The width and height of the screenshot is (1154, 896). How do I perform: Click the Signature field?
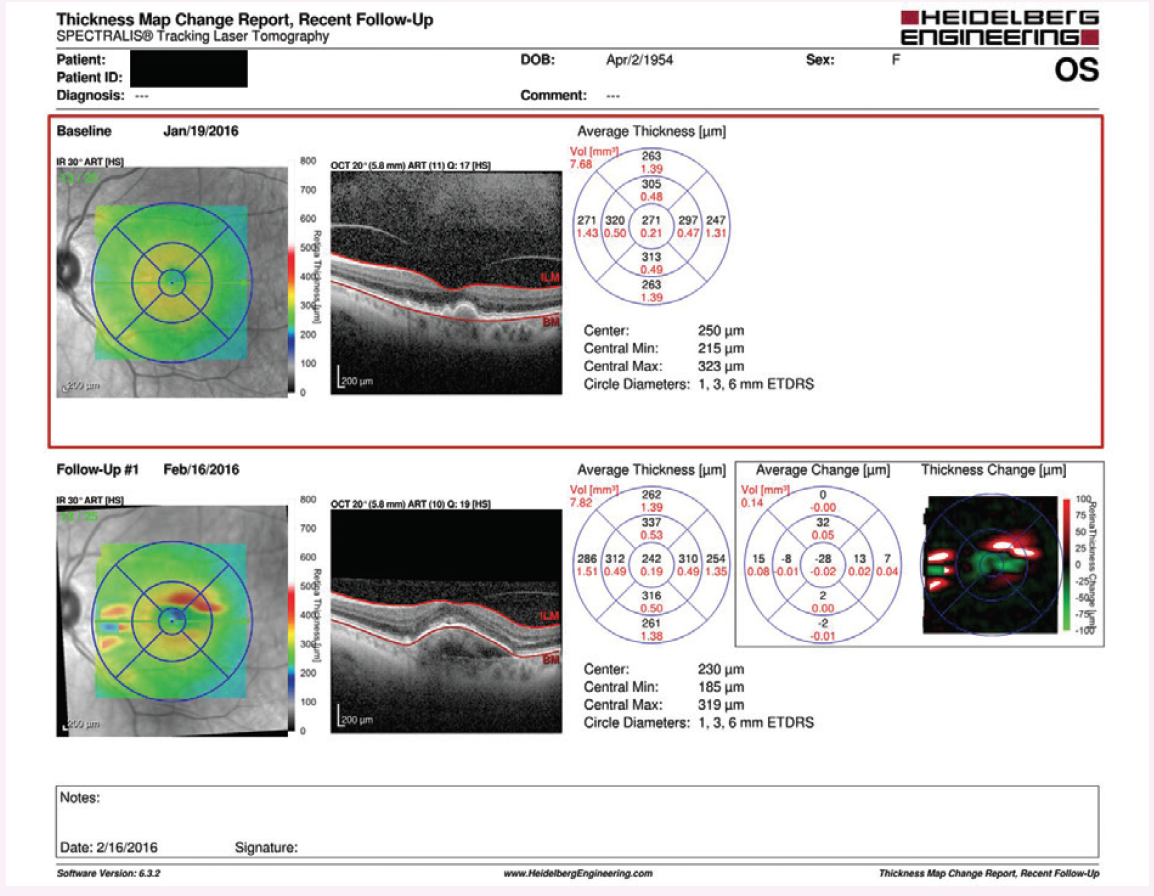point(266,848)
